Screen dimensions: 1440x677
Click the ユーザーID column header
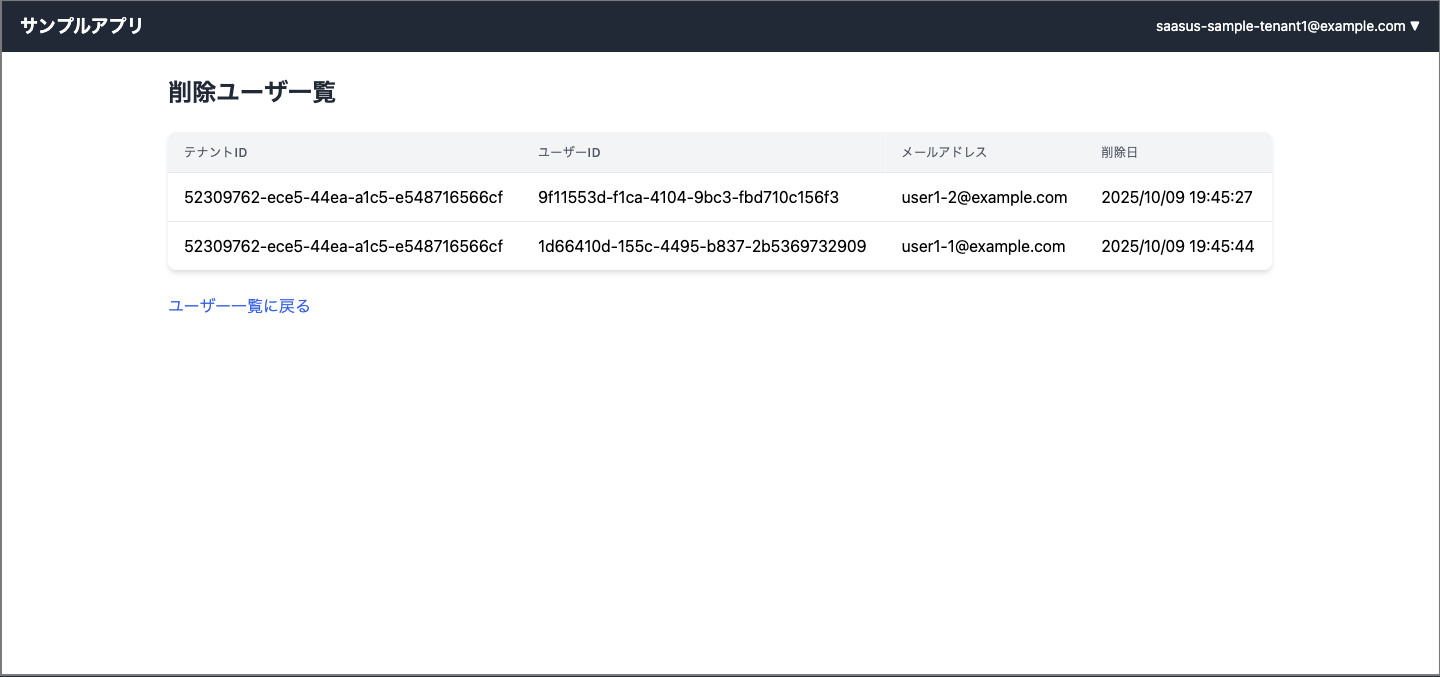pos(569,153)
